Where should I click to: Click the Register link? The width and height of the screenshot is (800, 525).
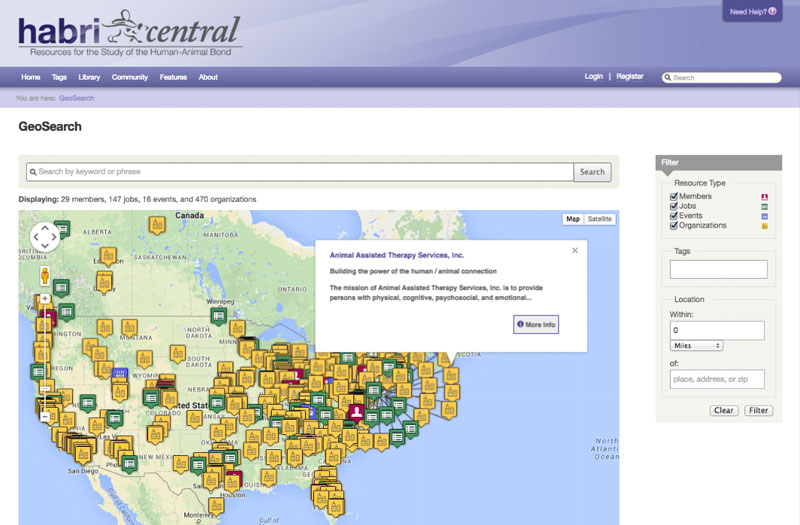[x=630, y=77]
